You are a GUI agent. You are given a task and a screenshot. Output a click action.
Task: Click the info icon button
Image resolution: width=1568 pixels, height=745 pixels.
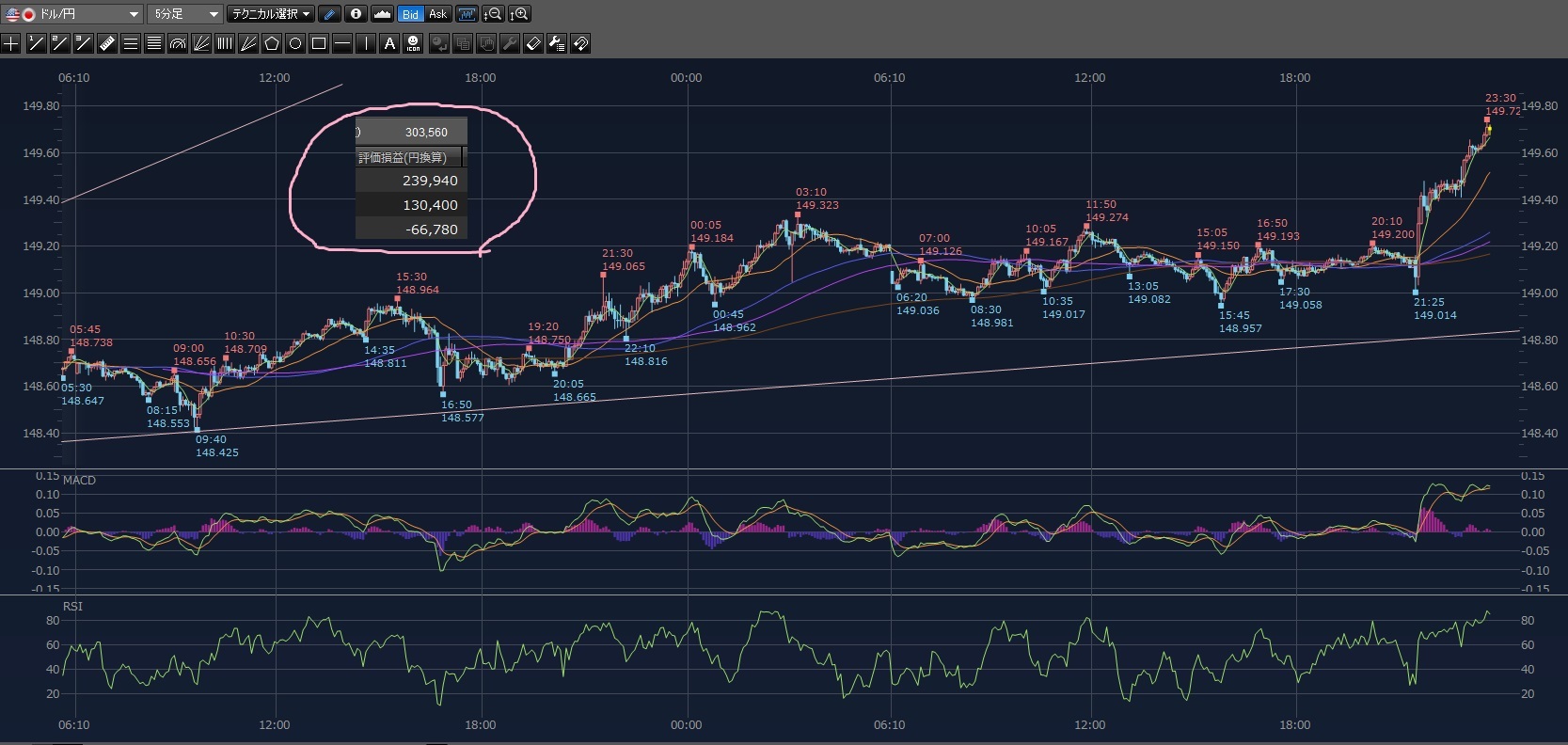[356, 14]
